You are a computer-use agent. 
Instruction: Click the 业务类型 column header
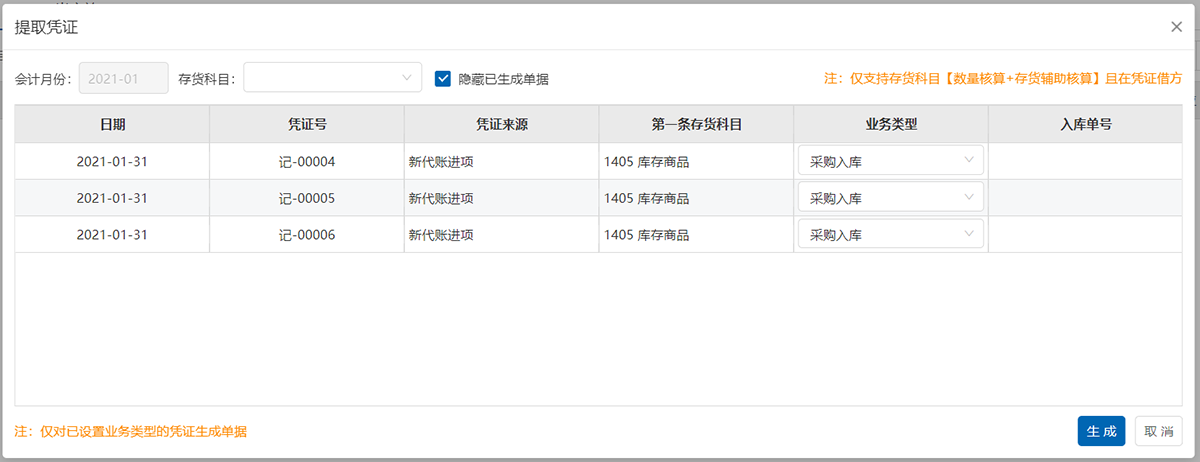pyautogui.click(x=890, y=125)
